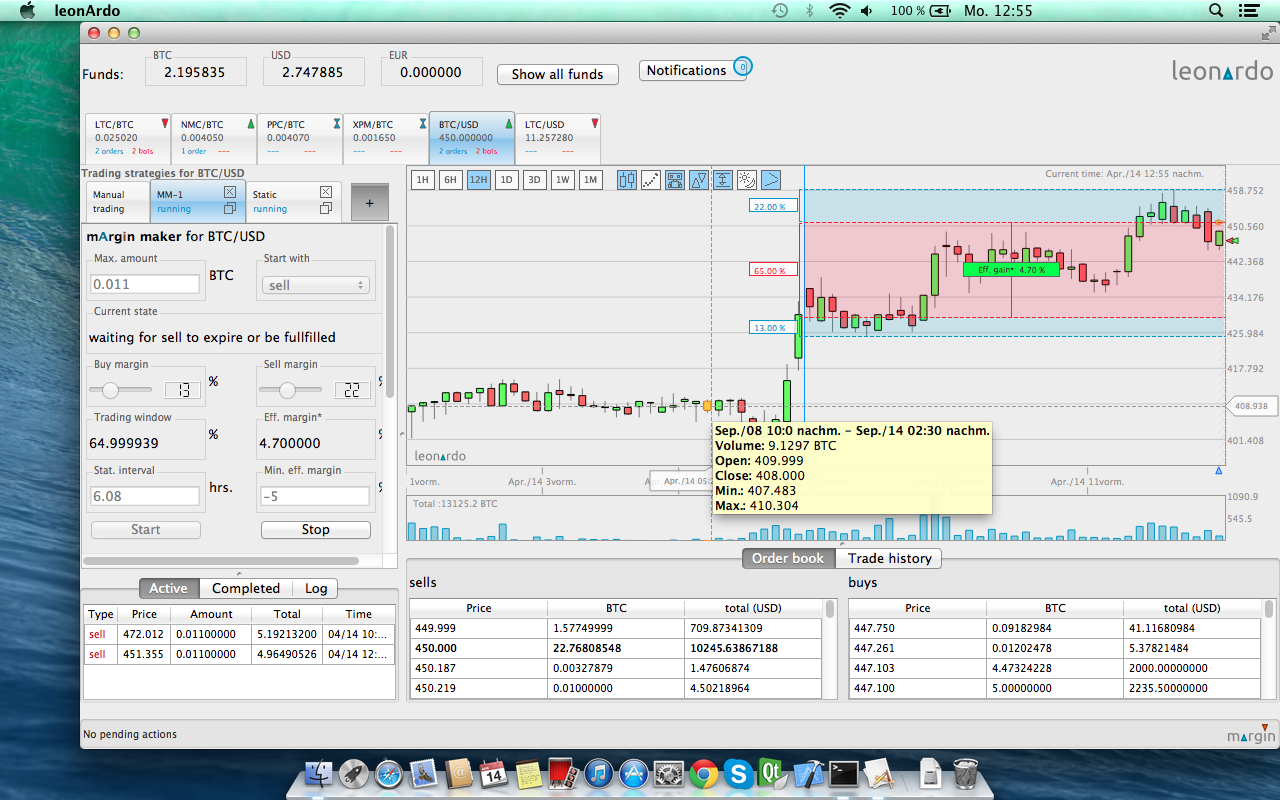The width and height of the screenshot is (1280, 800).
Task: Toggle the robot bots overlay icon
Action: [x=675, y=180]
